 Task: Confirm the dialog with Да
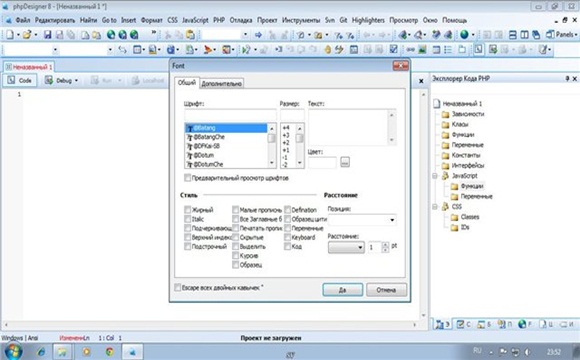click(x=343, y=290)
